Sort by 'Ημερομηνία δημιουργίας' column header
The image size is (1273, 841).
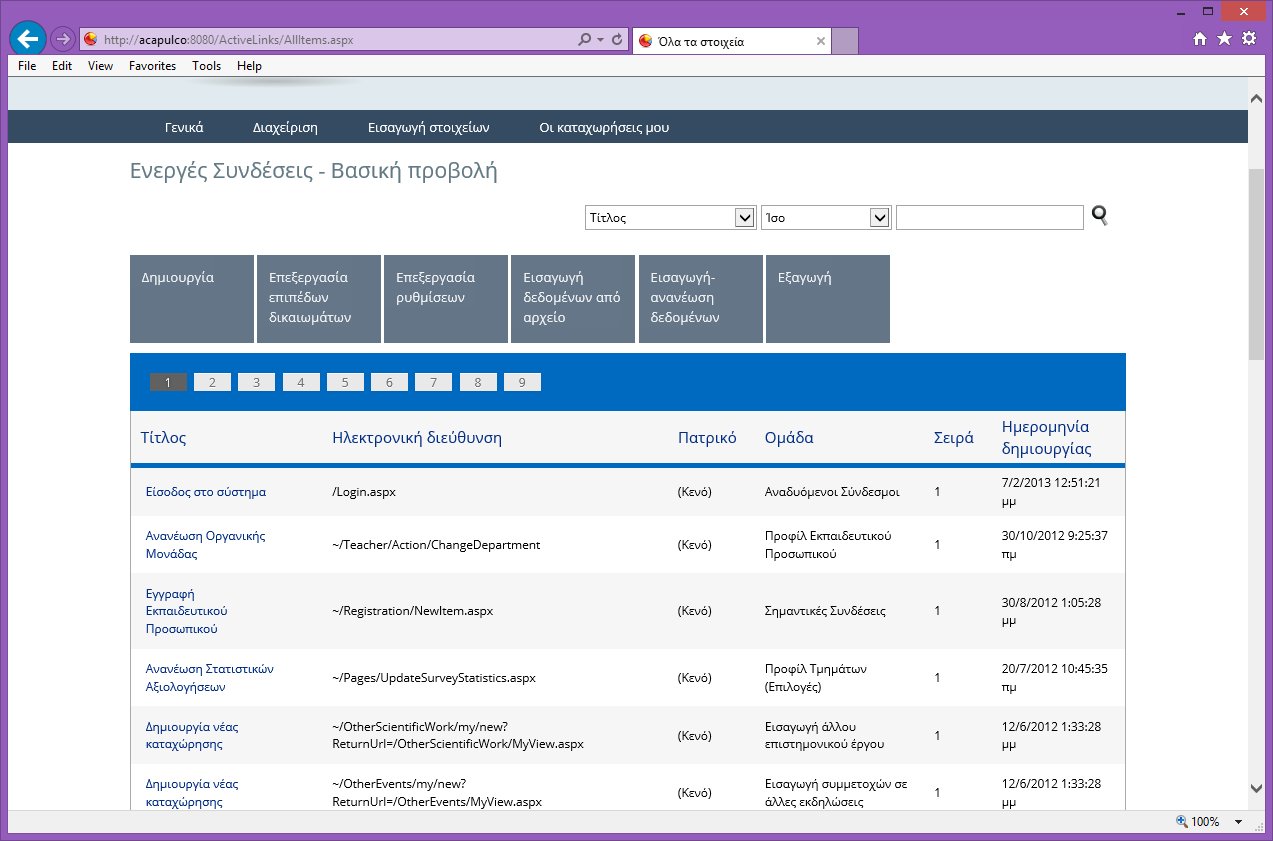tap(1047, 438)
